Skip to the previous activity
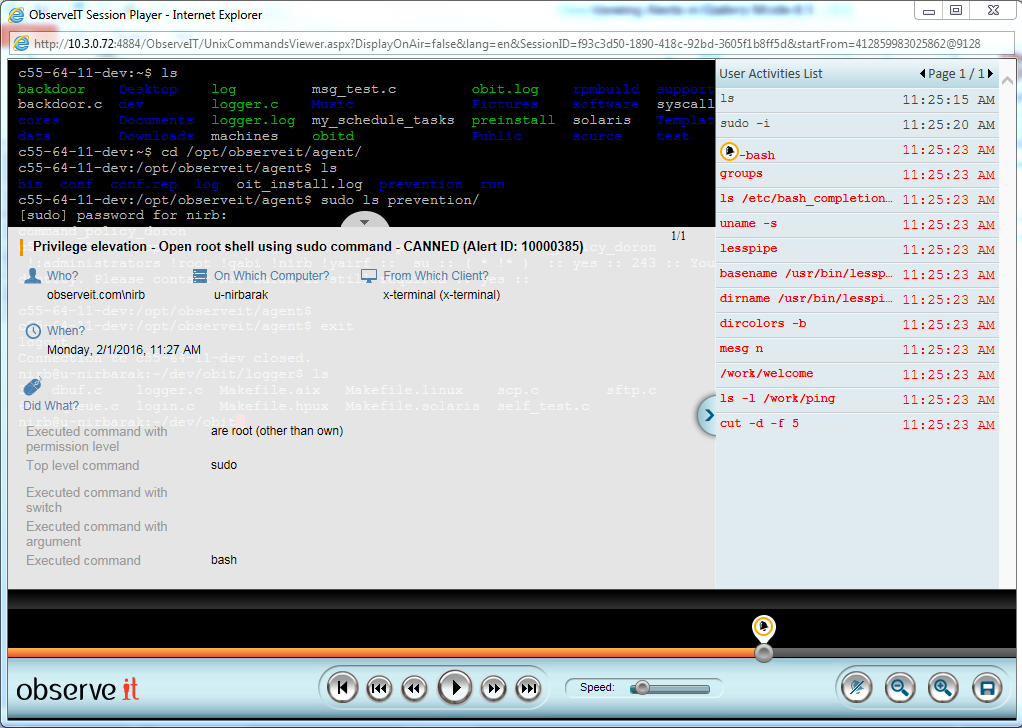The height and width of the screenshot is (728, 1022). coord(378,687)
